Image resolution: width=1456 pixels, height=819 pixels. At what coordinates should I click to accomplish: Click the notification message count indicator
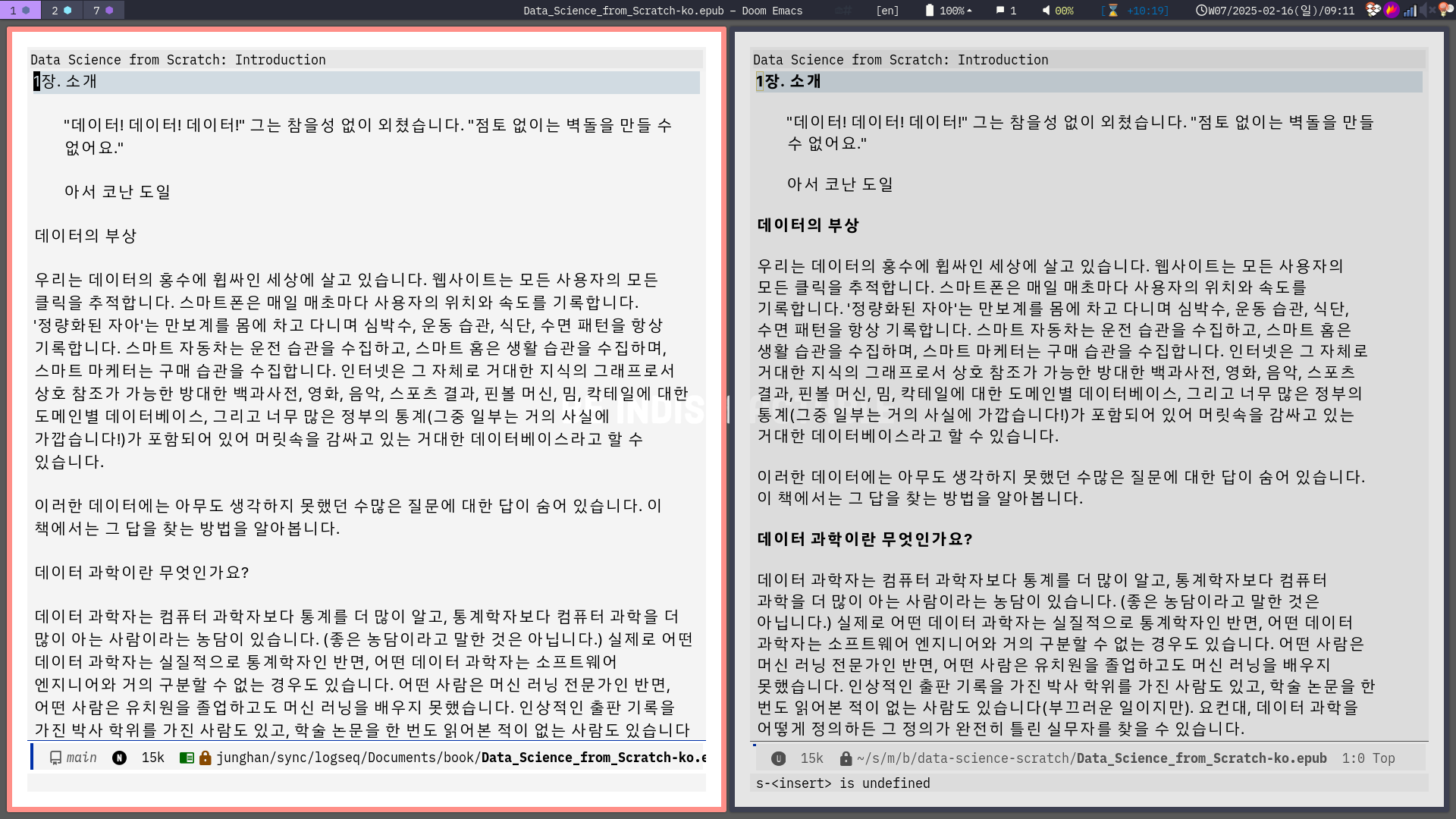[x=1006, y=11]
